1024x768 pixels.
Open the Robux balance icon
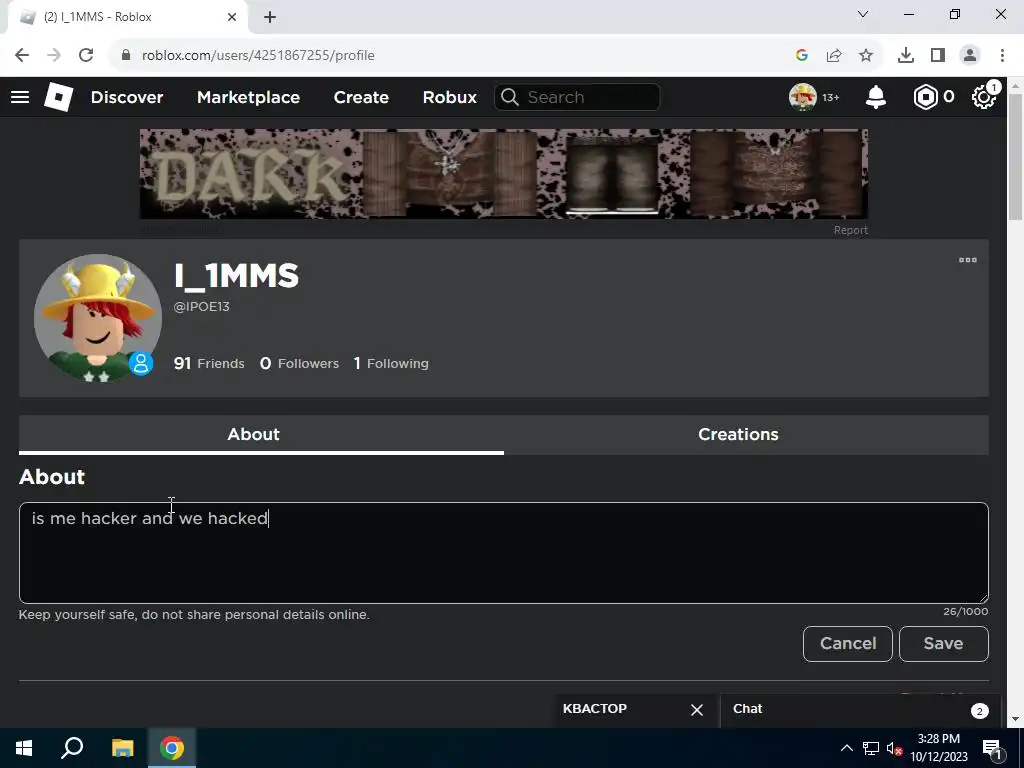925,97
